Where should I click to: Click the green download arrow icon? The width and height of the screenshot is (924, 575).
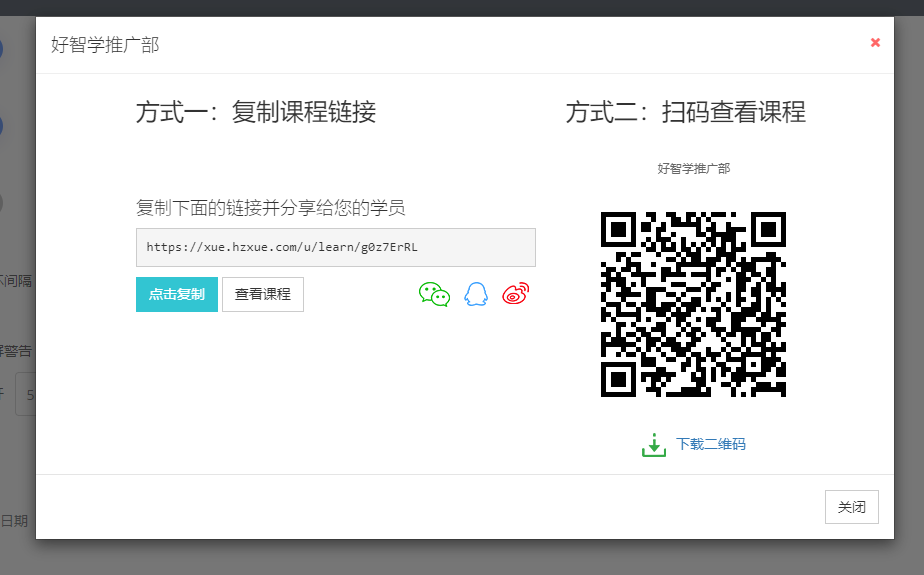[654, 445]
